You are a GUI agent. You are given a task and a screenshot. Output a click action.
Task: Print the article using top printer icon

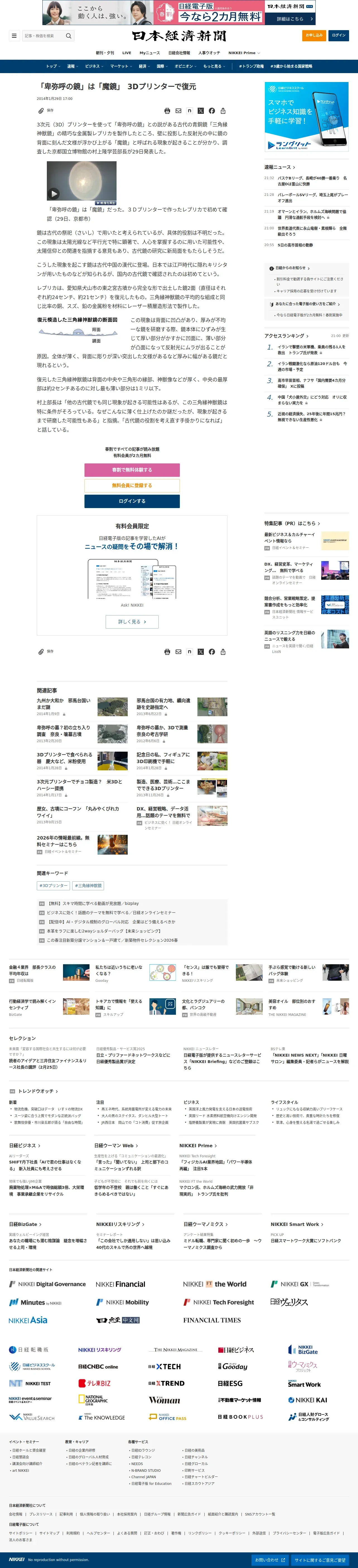(x=167, y=111)
